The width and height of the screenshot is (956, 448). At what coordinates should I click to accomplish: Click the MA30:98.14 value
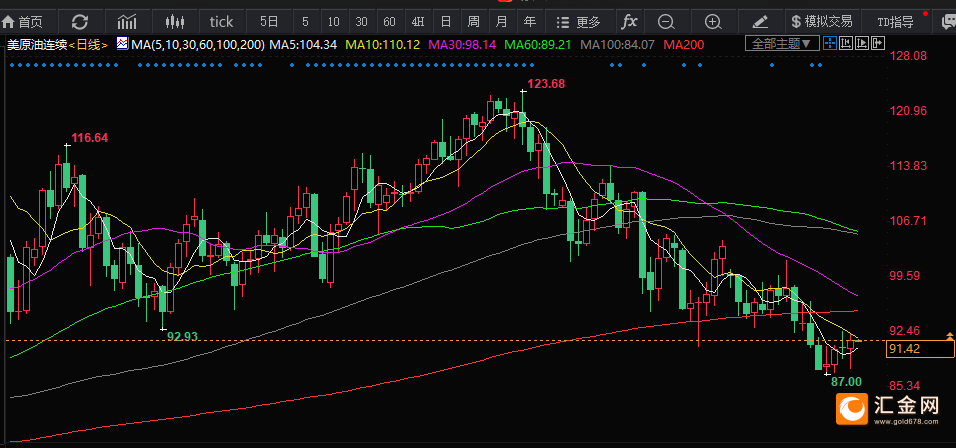[462, 44]
